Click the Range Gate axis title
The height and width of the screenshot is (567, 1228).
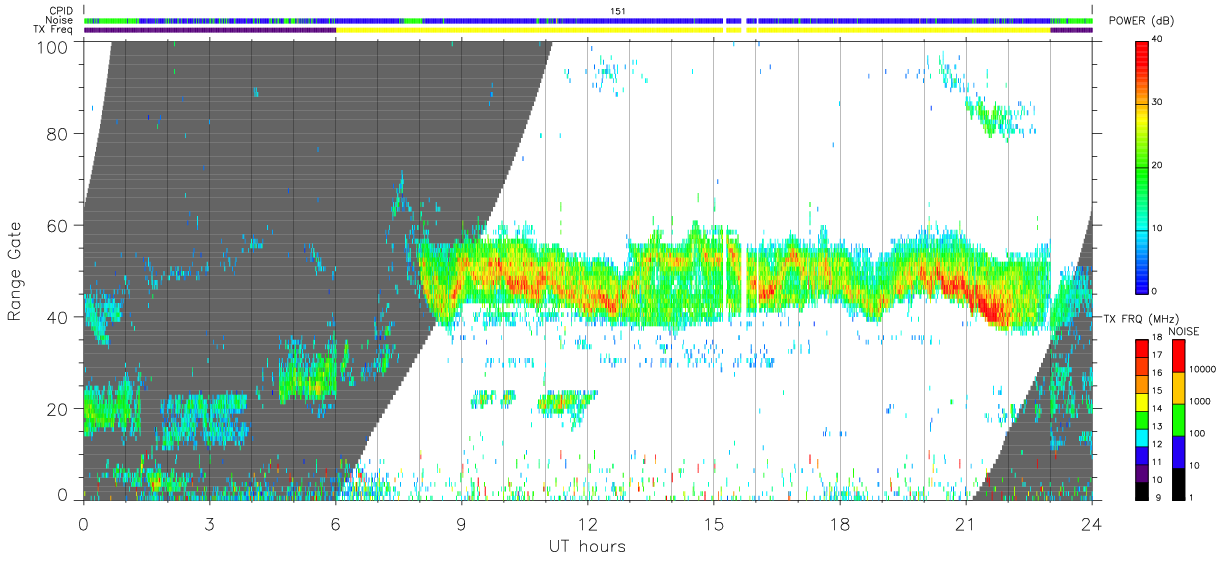pyautogui.click(x=15, y=272)
